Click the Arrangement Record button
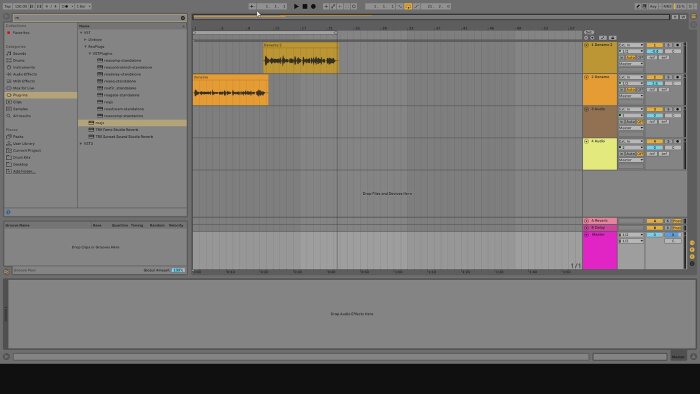The height and width of the screenshot is (394, 700). [x=313, y=6]
